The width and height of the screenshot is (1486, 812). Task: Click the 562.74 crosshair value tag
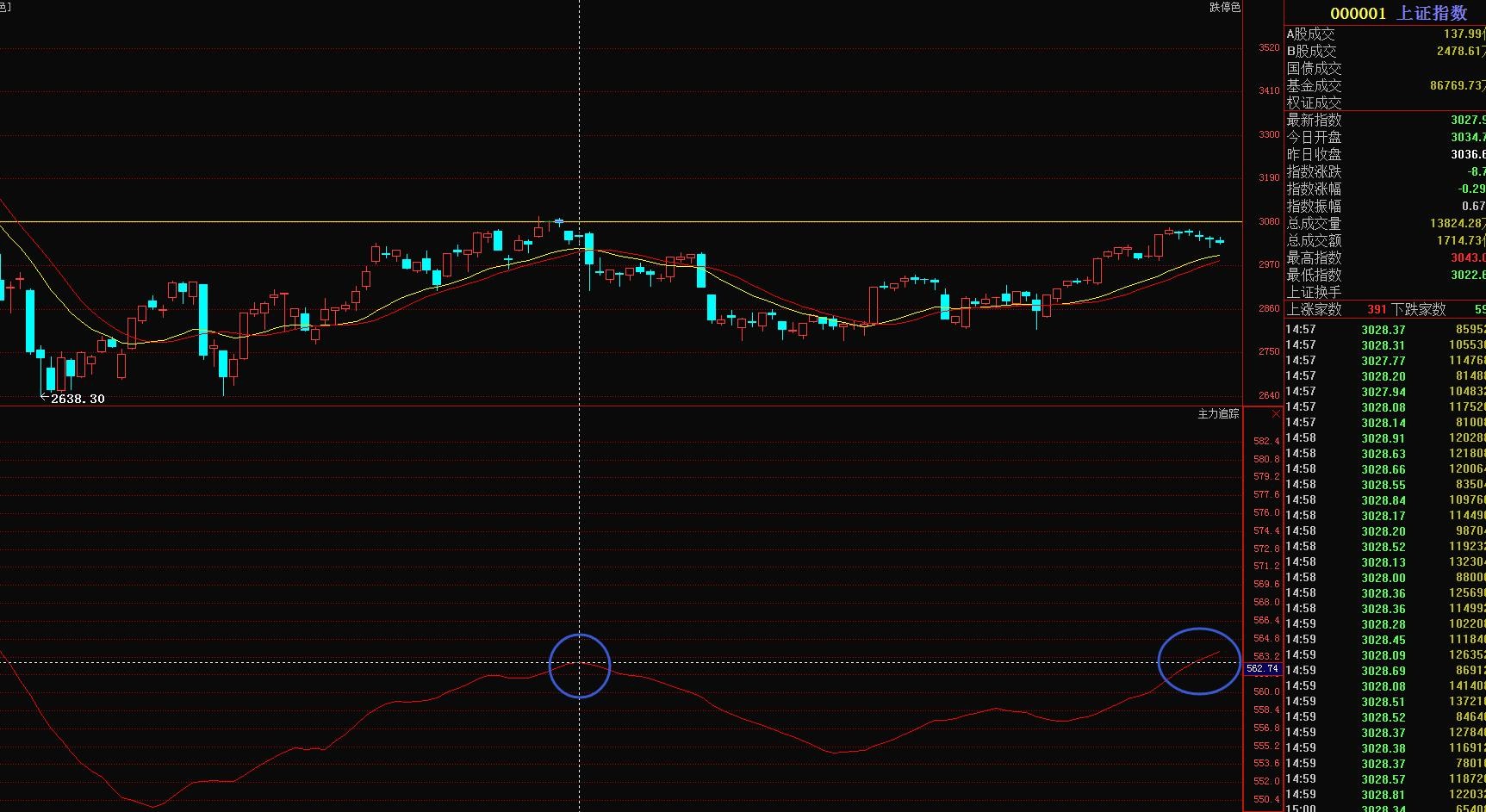[x=1262, y=668]
